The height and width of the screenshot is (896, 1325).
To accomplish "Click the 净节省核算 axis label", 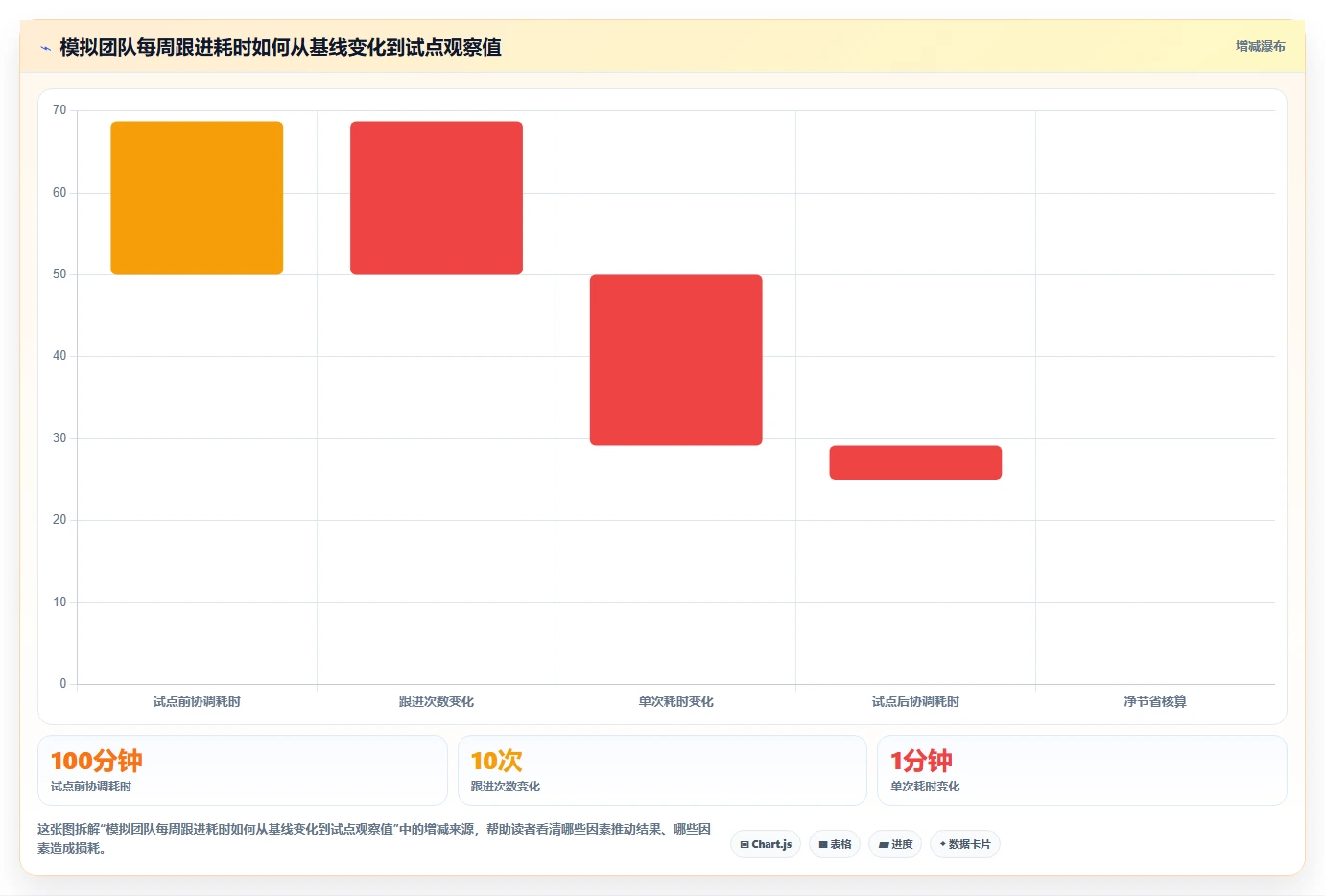I will click(x=1155, y=701).
